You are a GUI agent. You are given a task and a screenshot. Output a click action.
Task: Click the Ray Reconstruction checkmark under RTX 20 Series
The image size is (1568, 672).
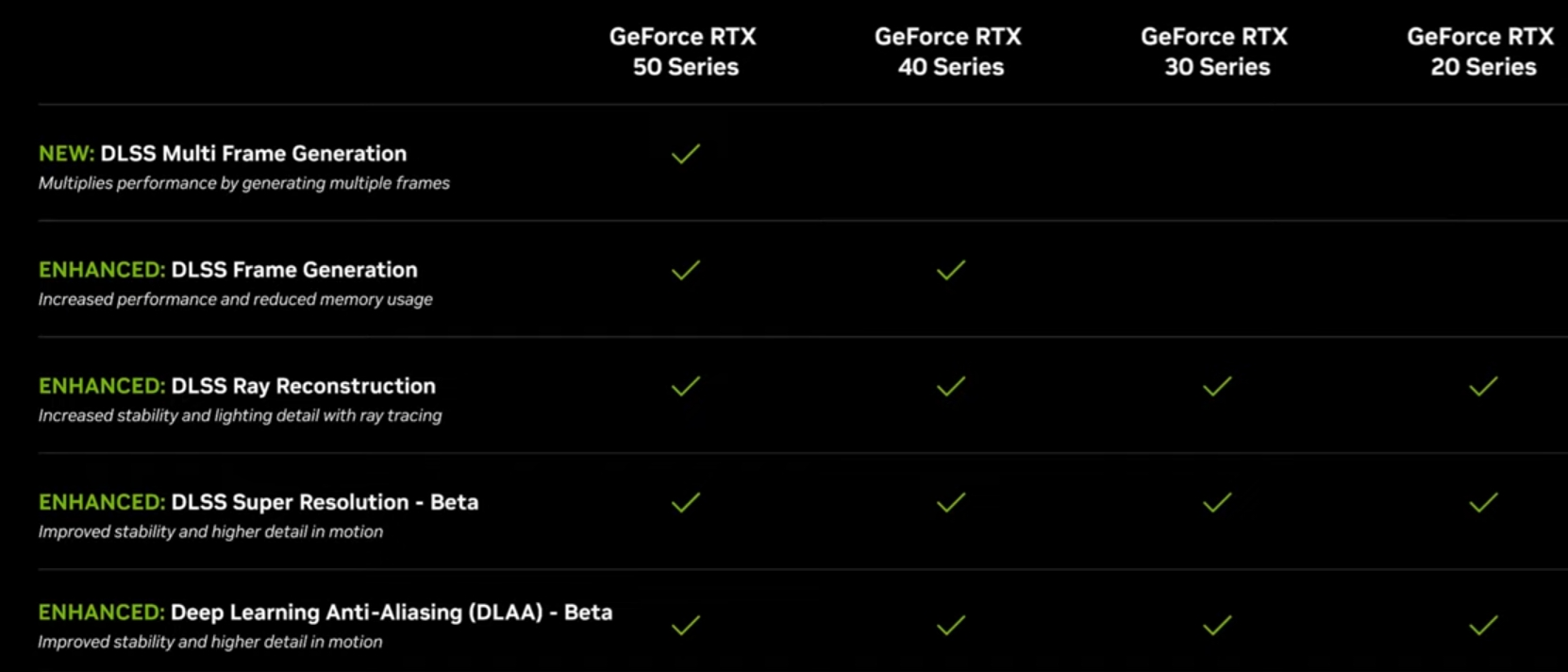point(1483,386)
